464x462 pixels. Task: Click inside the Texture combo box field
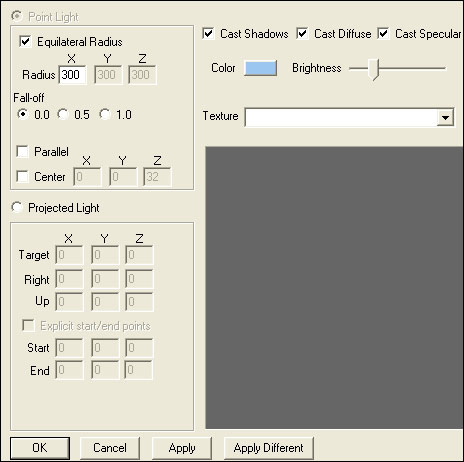[341, 117]
